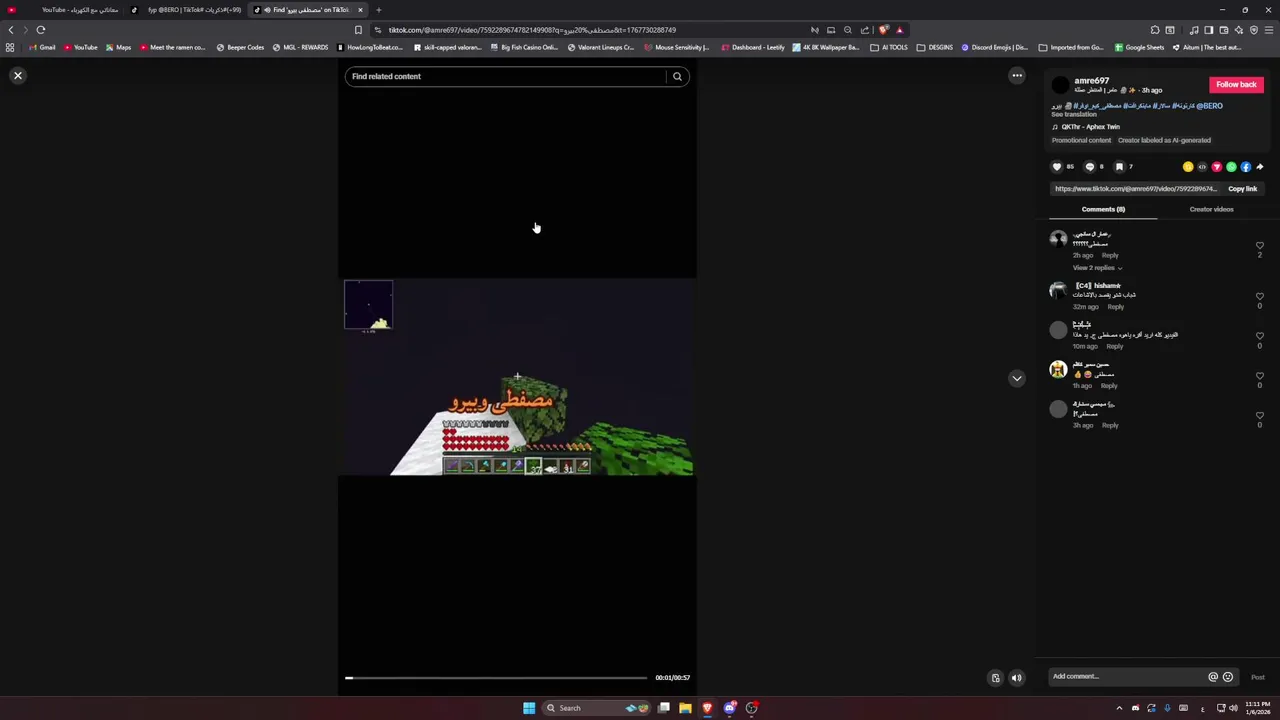Viewport: 1280px width, 720px height.
Task: Reply to the 10m ago comment
Action: tap(1115, 346)
